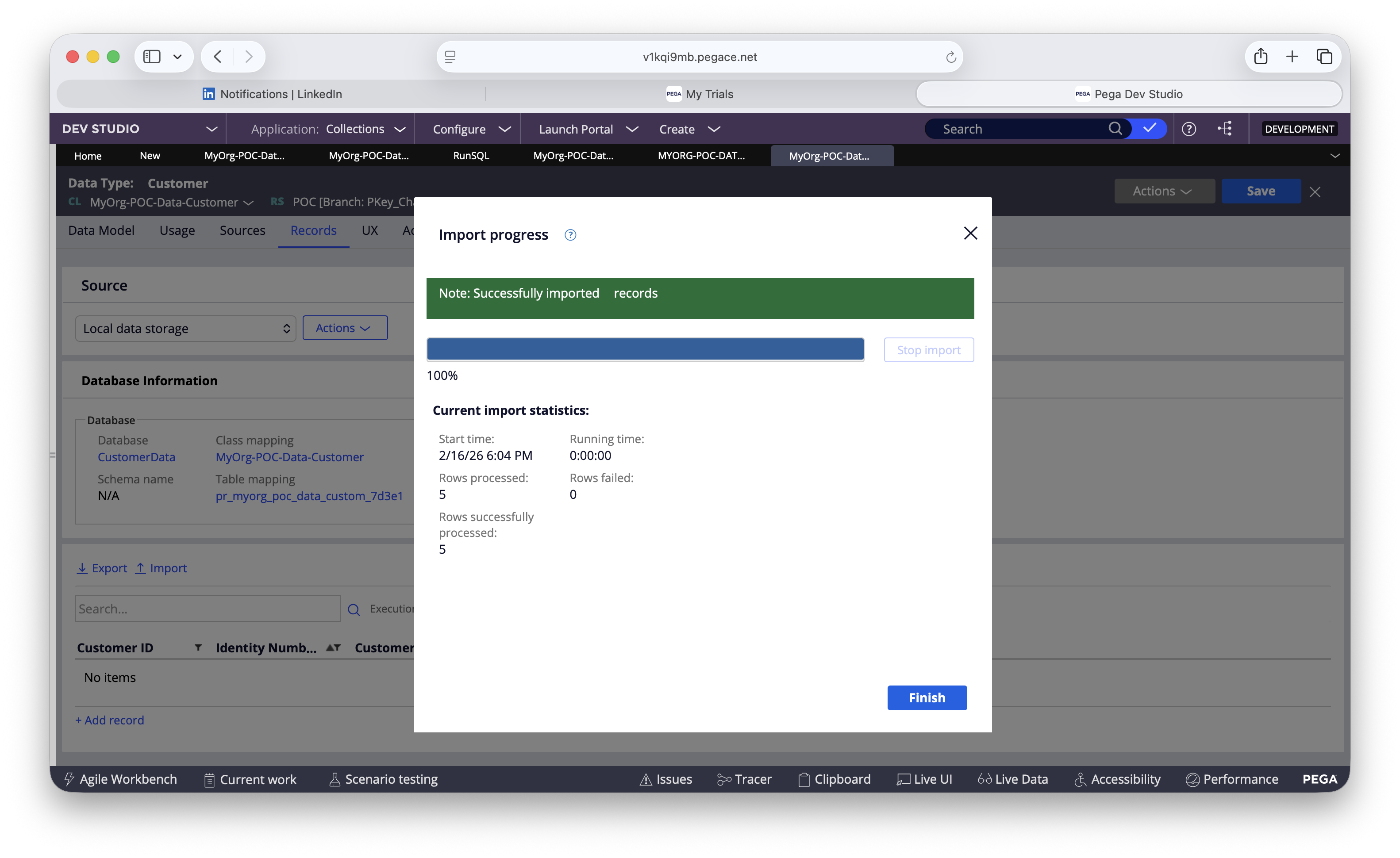Open the Dev Studio help icon
Image resolution: width=1400 pixels, height=858 pixels.
[x=1188, y=129]
